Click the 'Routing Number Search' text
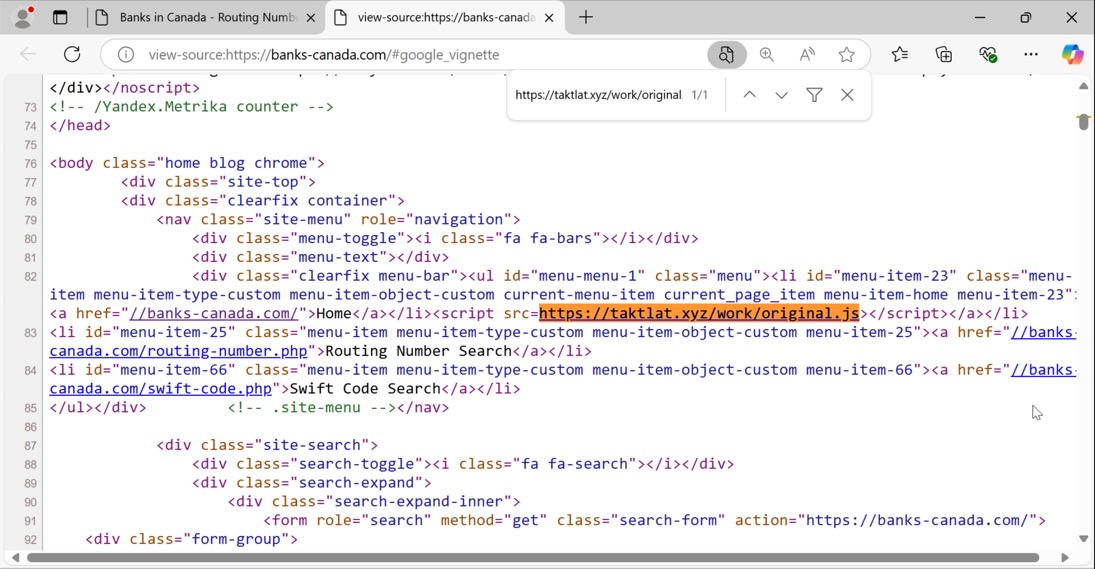1095x569 pixels. [x=418, y=351]
